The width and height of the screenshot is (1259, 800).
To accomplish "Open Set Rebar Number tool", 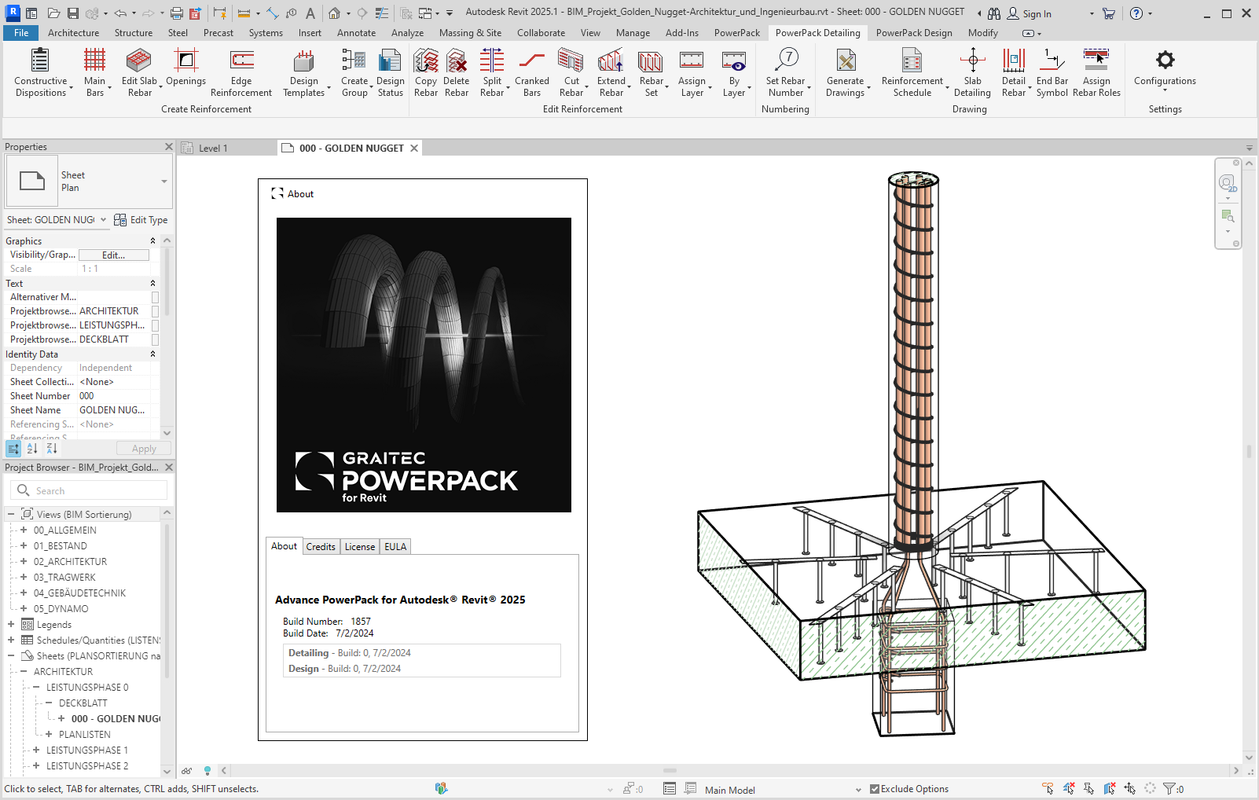I will (x=786, y=72).
